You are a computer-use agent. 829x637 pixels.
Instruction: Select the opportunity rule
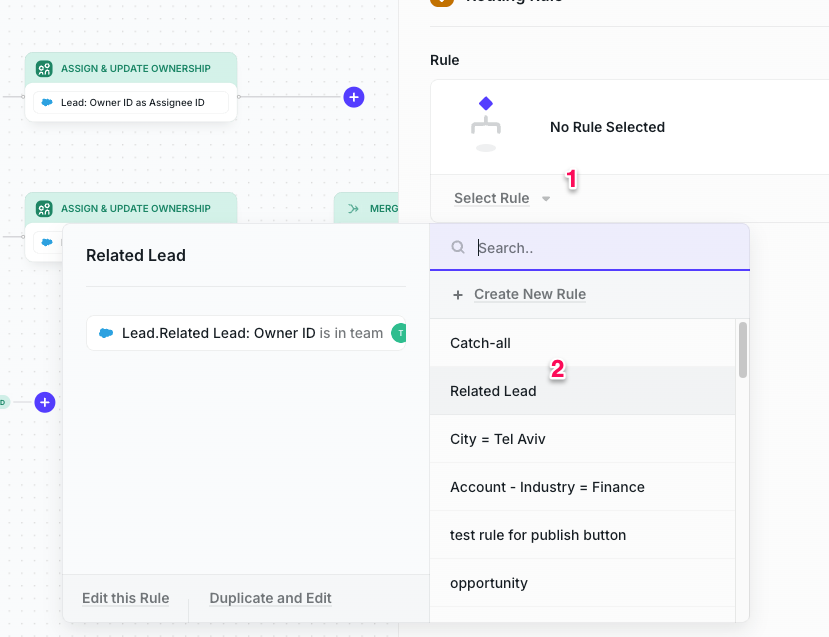pyautogui.click(x=582, y=583)
